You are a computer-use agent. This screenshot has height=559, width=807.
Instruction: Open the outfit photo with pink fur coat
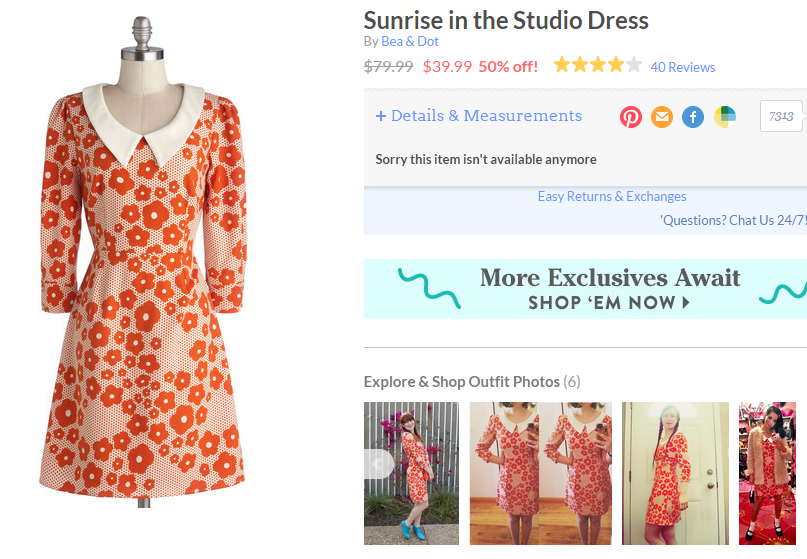[x=767, y=473]
